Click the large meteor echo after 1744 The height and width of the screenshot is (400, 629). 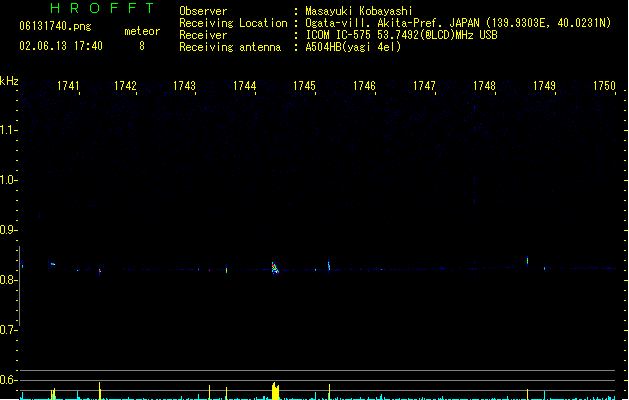[x=275, y=268]
